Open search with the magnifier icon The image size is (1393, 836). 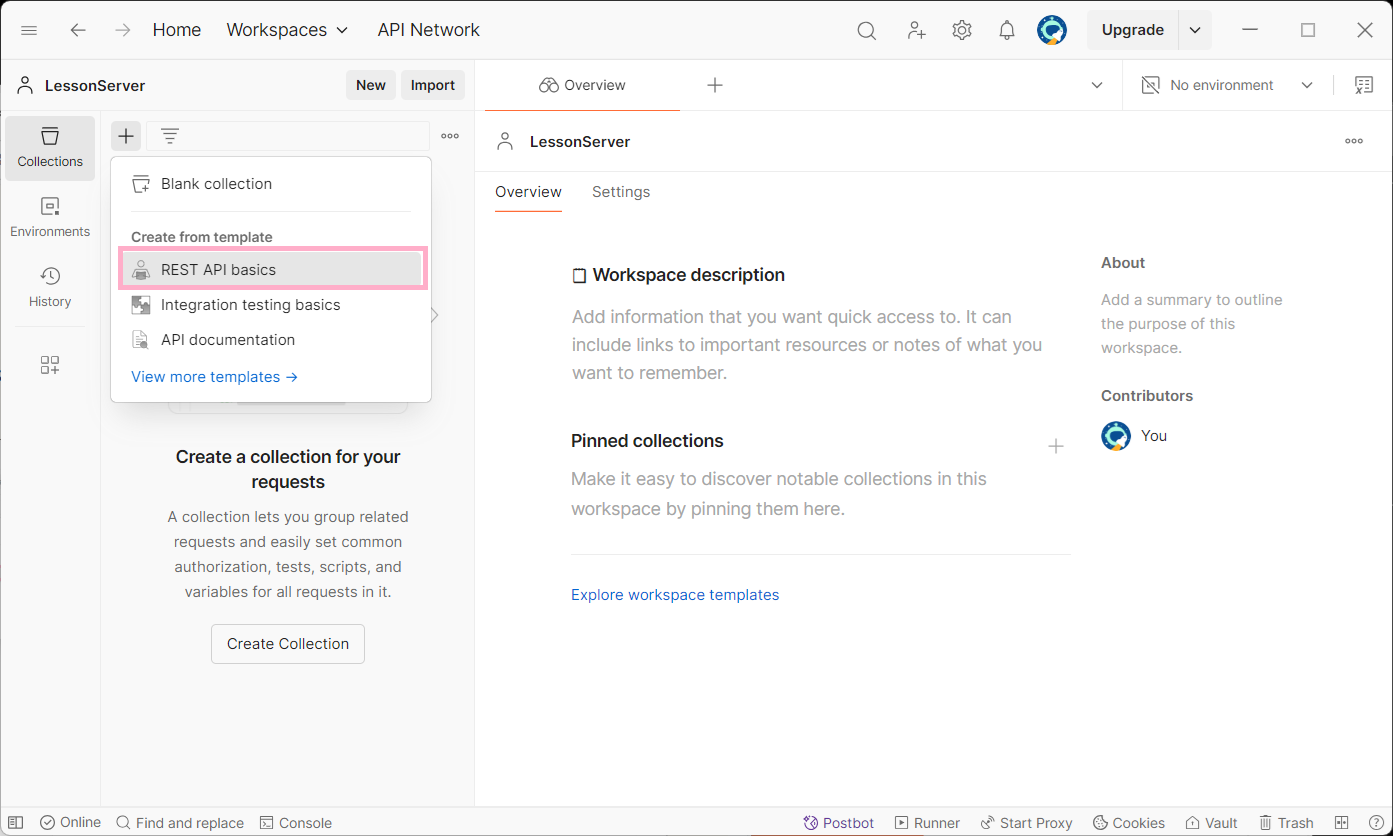pyautogui.click(x=867, y=30)
